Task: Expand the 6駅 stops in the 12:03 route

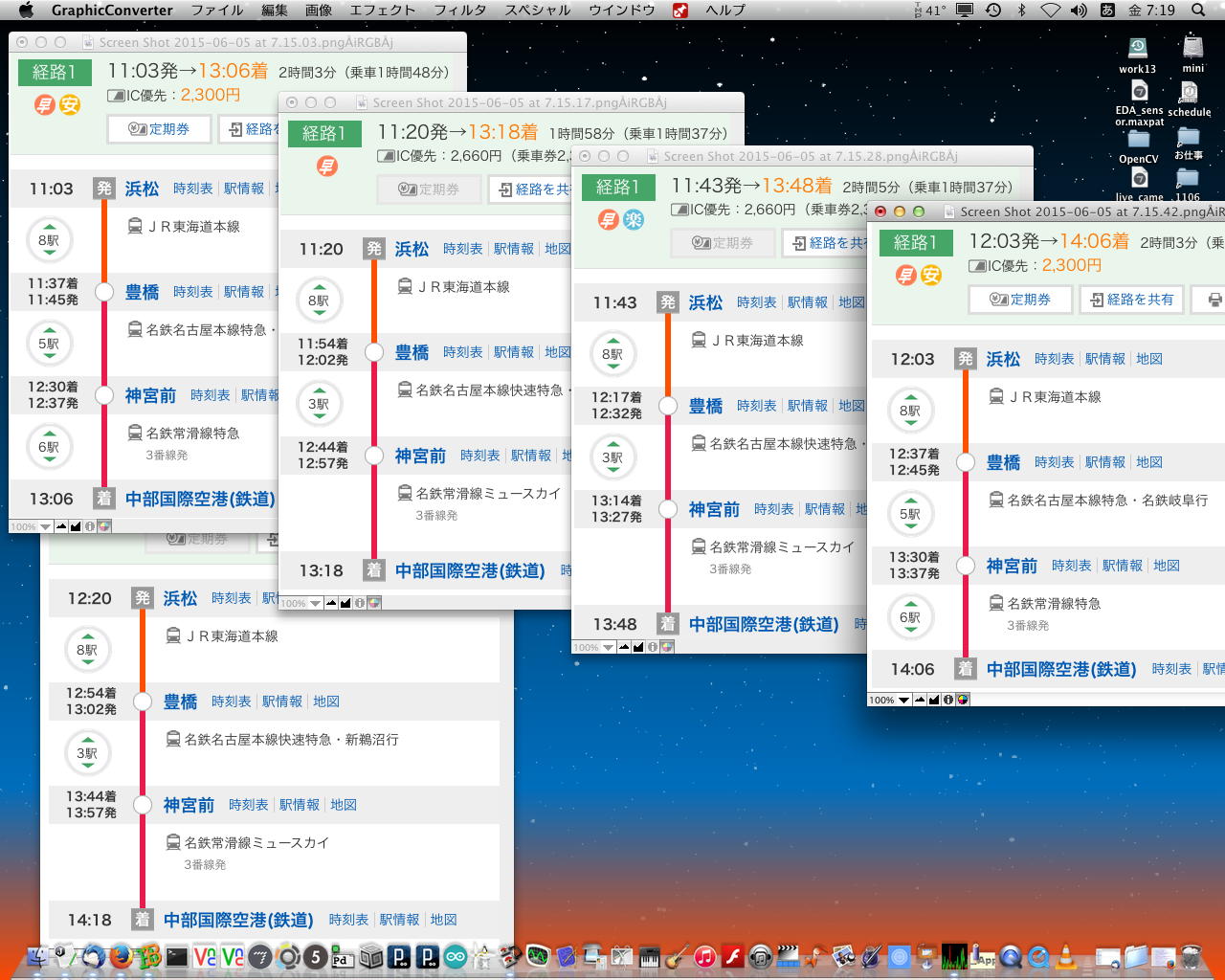Action: pos(910,617)
